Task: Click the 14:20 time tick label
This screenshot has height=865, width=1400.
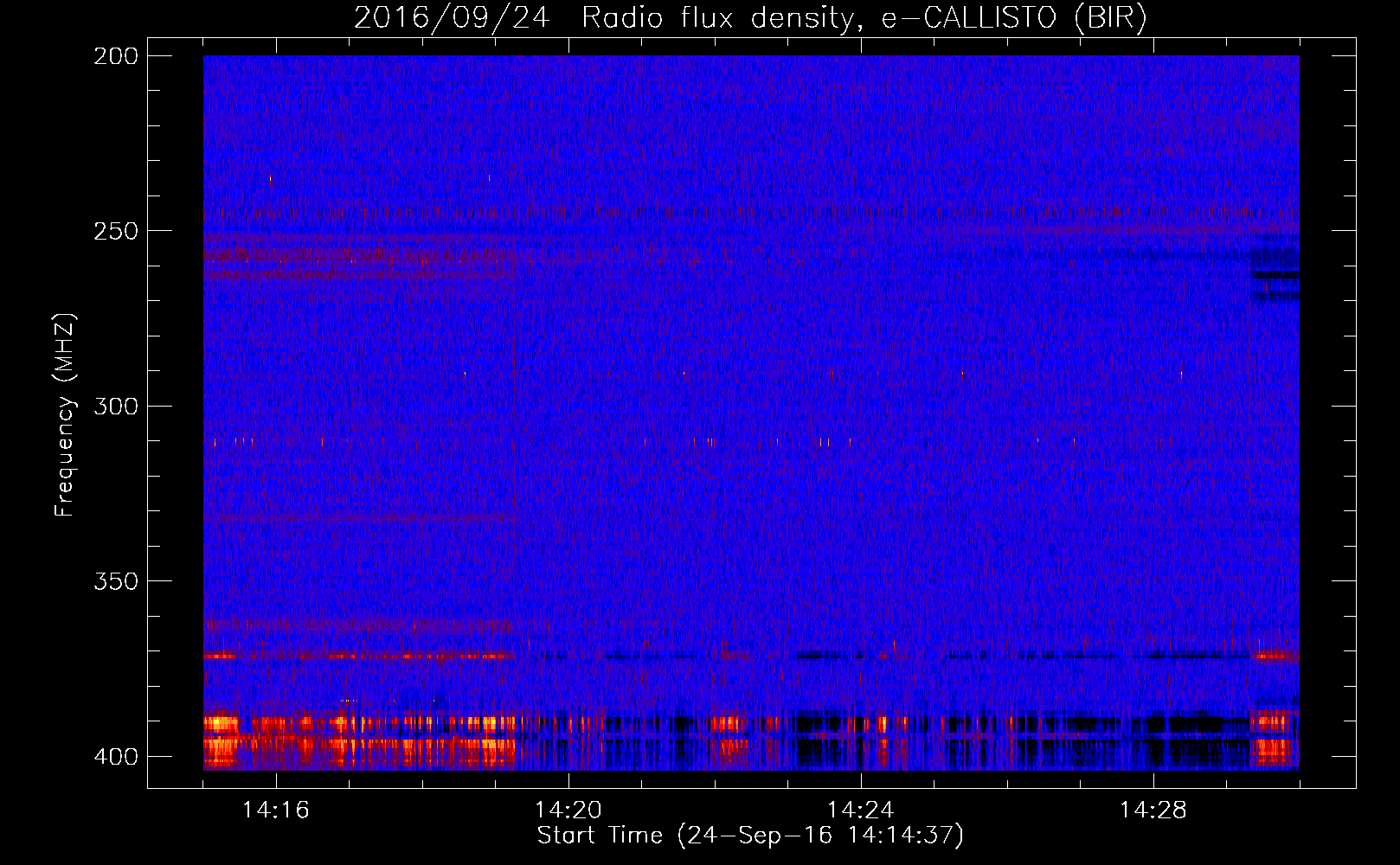Action: 568,811
